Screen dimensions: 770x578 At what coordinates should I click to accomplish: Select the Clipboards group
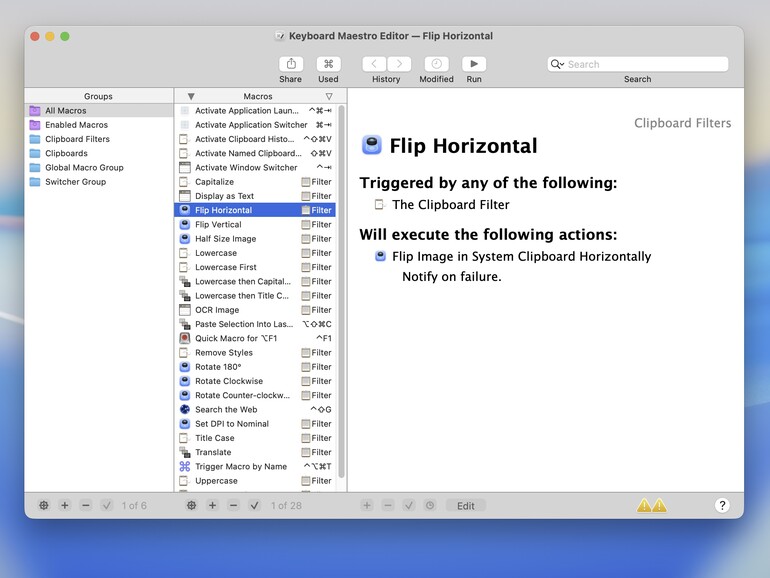pos(99,153)
